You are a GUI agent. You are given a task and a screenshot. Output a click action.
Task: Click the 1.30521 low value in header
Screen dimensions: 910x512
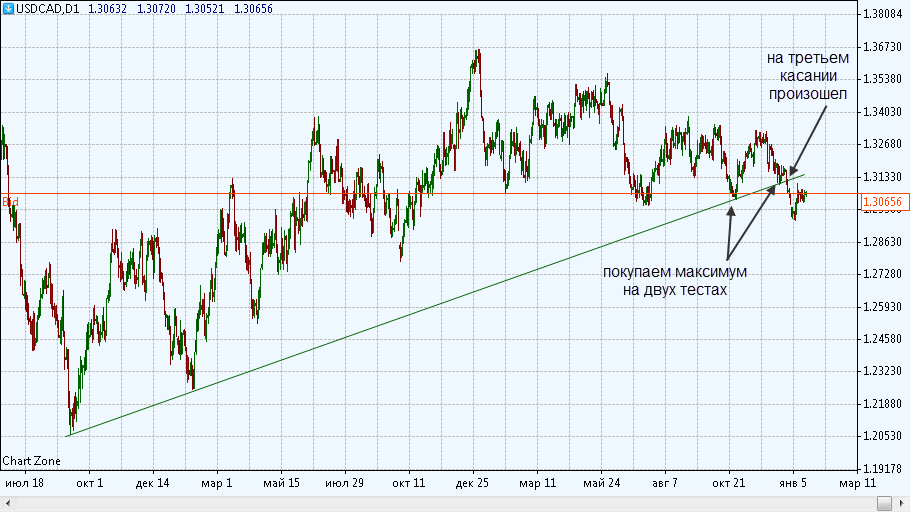204,9
